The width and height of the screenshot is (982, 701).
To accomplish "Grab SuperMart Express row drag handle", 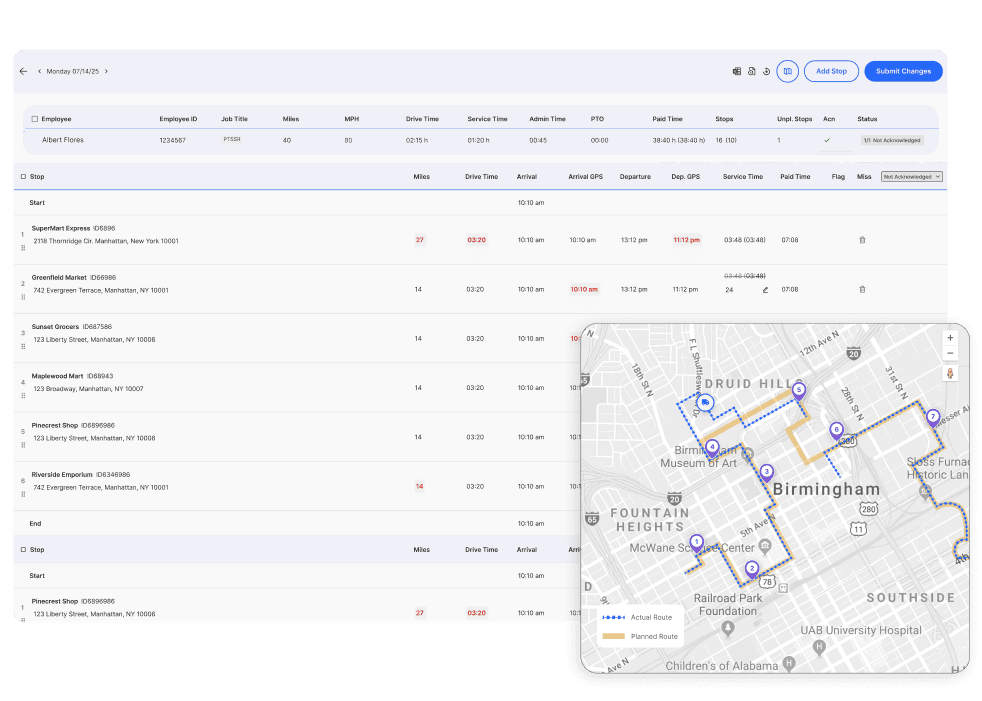I will (23, 248).
